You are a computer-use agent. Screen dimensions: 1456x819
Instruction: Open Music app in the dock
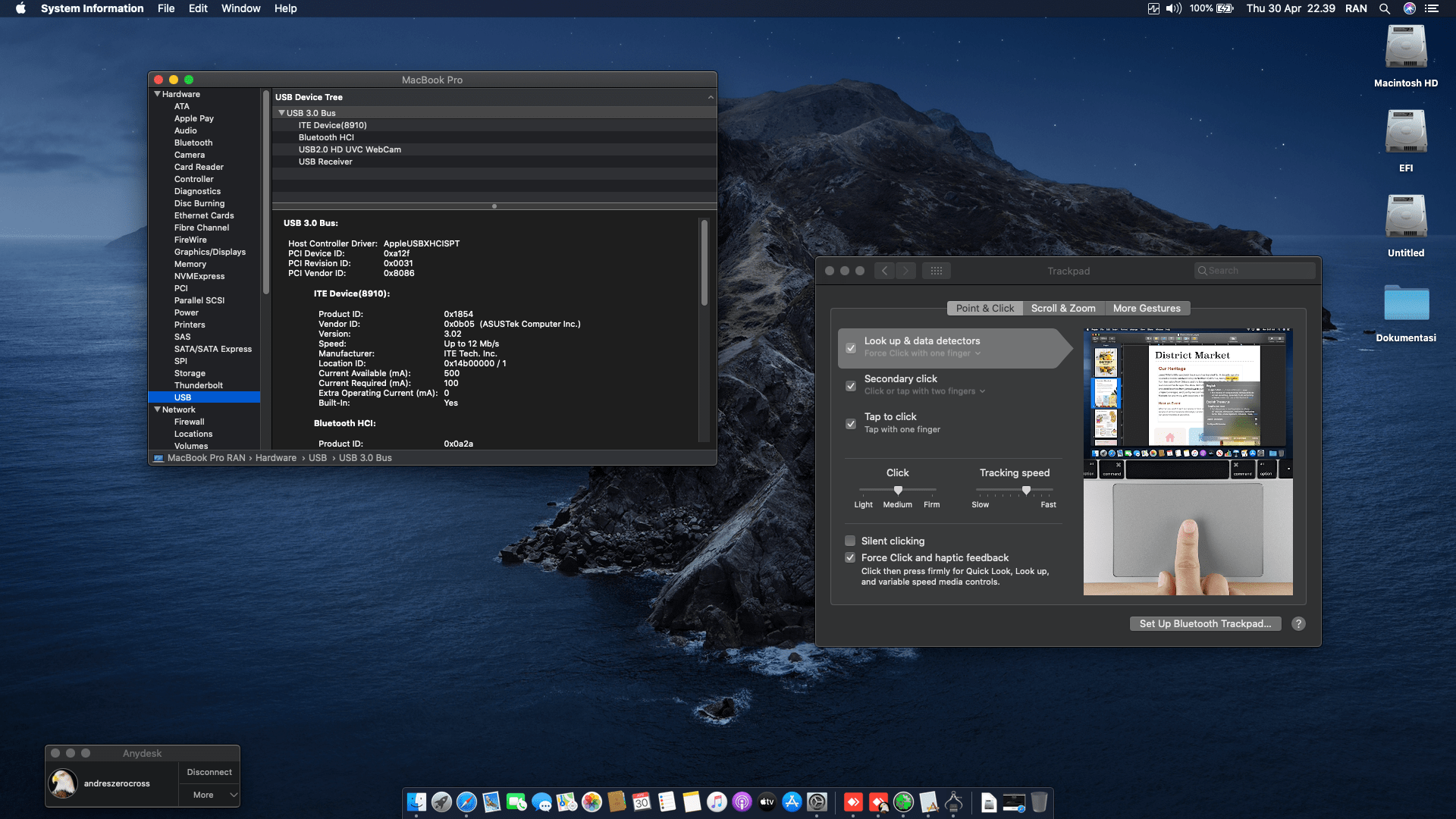pos(717,802)
